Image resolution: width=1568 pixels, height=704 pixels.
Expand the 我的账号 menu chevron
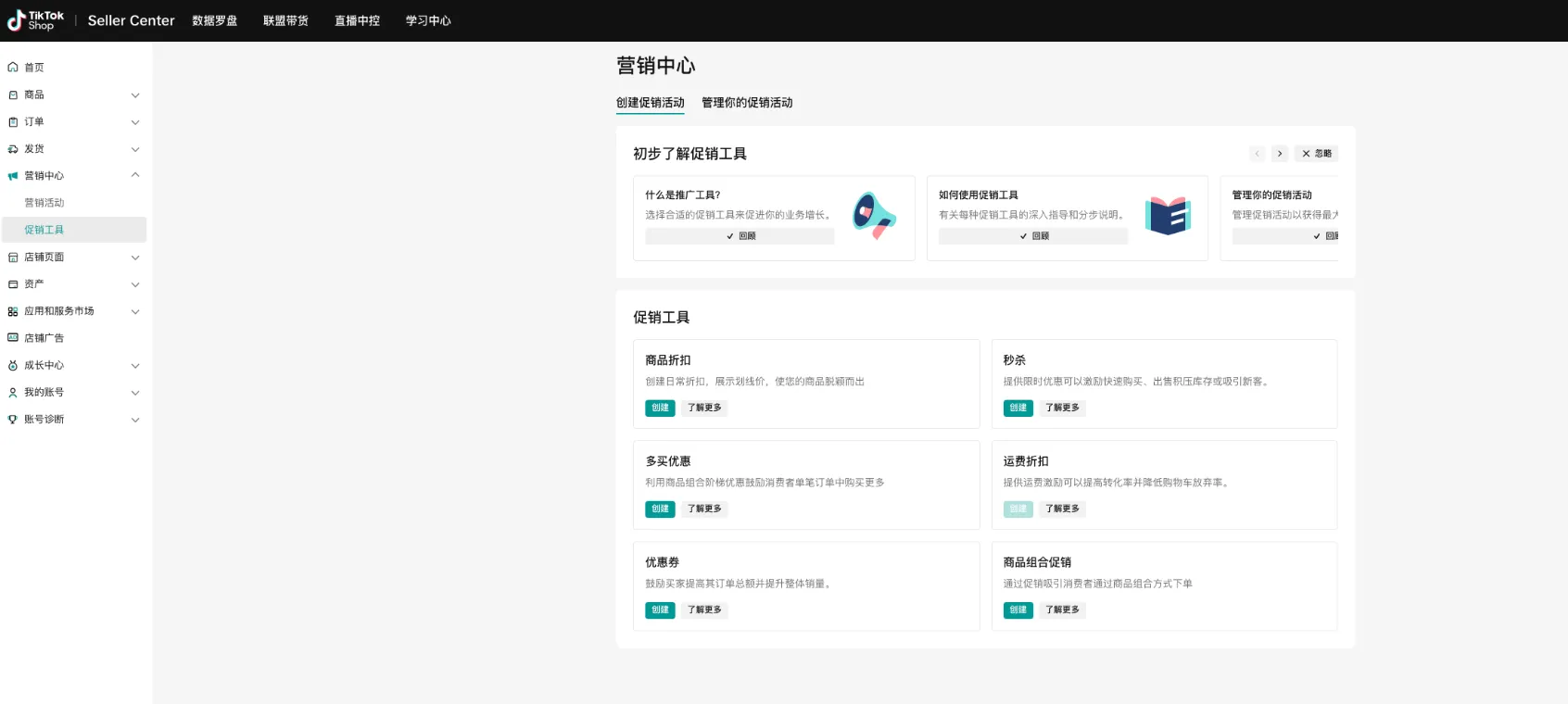[x=135, y=393]
